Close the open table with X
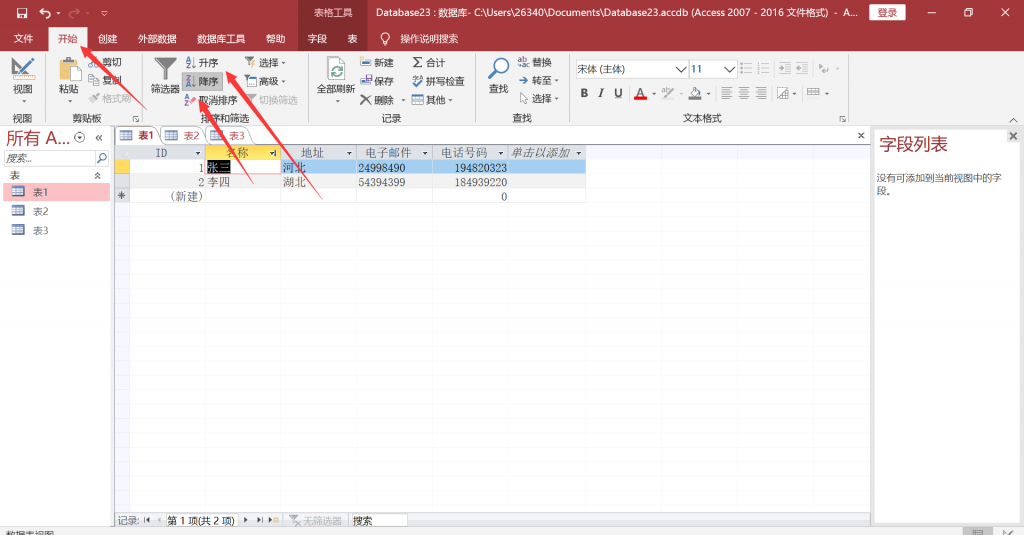Screen dimensions: 1024x535 tap(861, 135)
